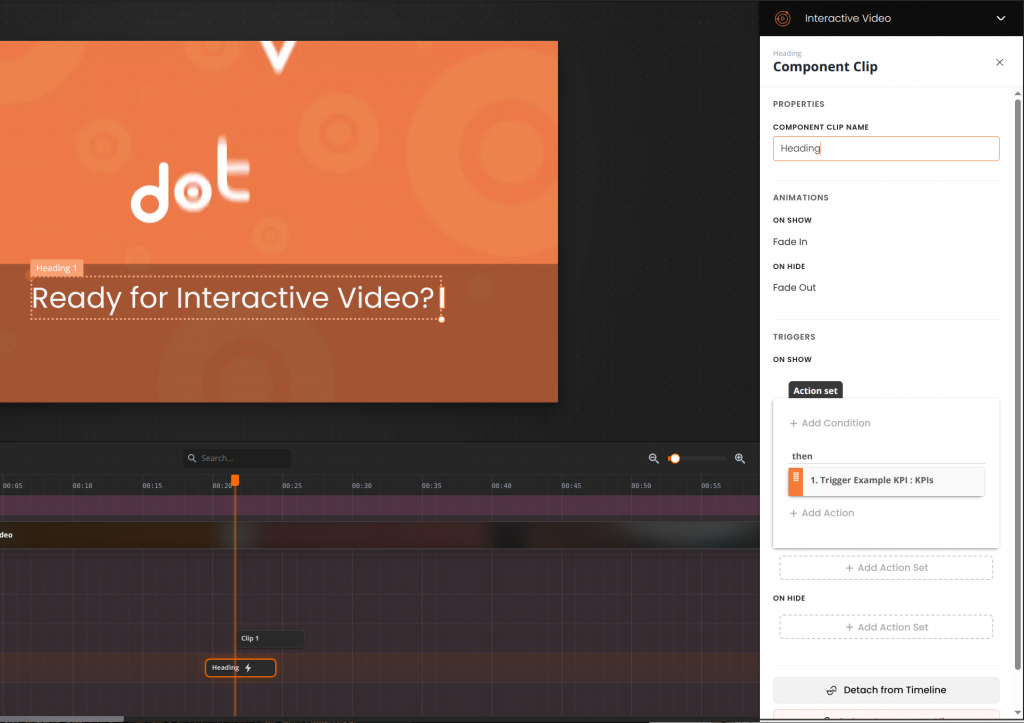Click the plus icon on Add Condition
The height and width of the screenshot is (723, 1024).
(x=793, y=423)
